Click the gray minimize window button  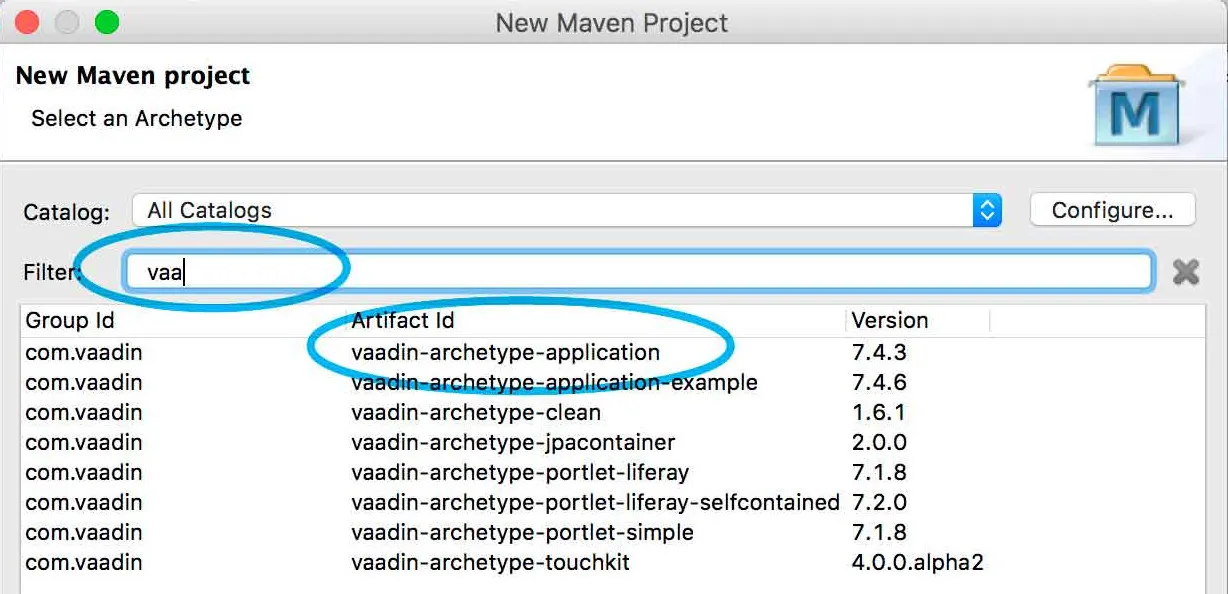tap(67, 22)
